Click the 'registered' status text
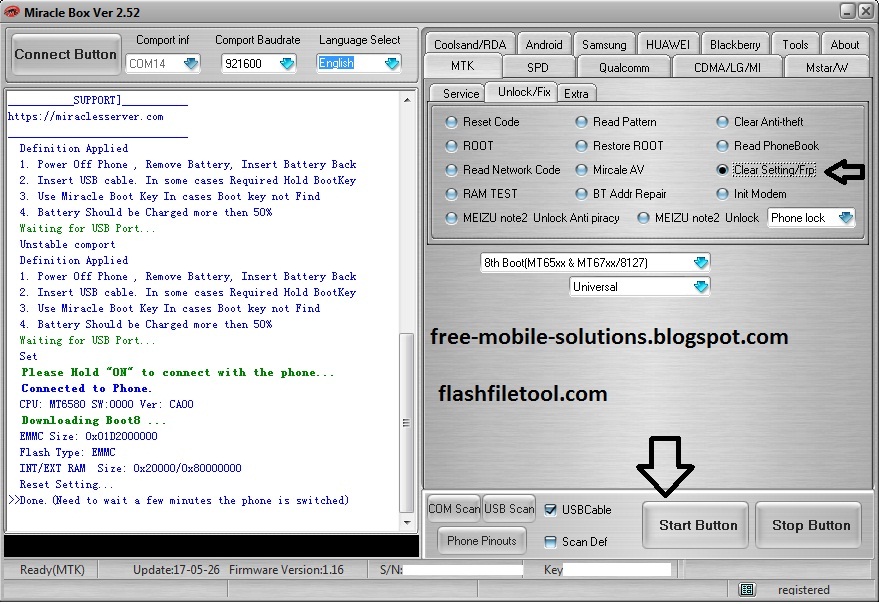Screen dimensions: 879x604 point(803,590)
